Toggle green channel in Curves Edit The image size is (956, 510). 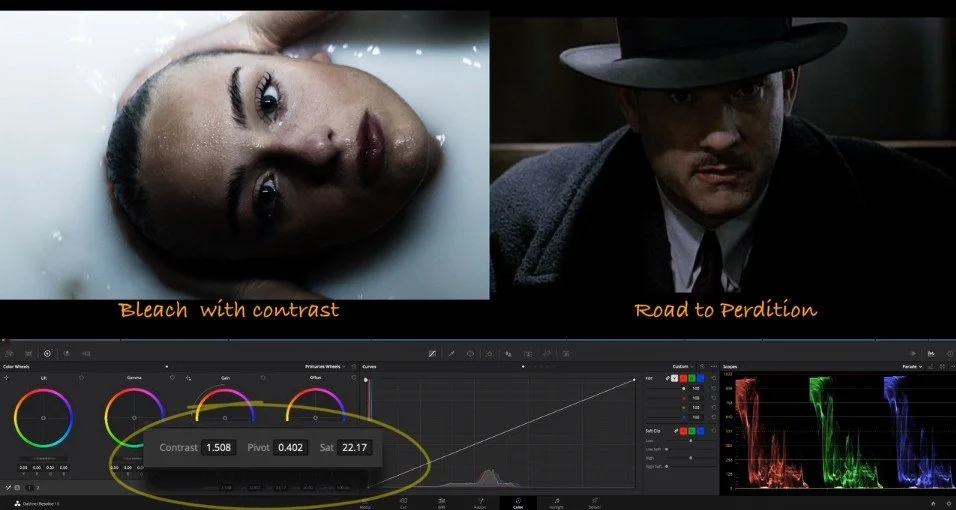pos(692,378)
